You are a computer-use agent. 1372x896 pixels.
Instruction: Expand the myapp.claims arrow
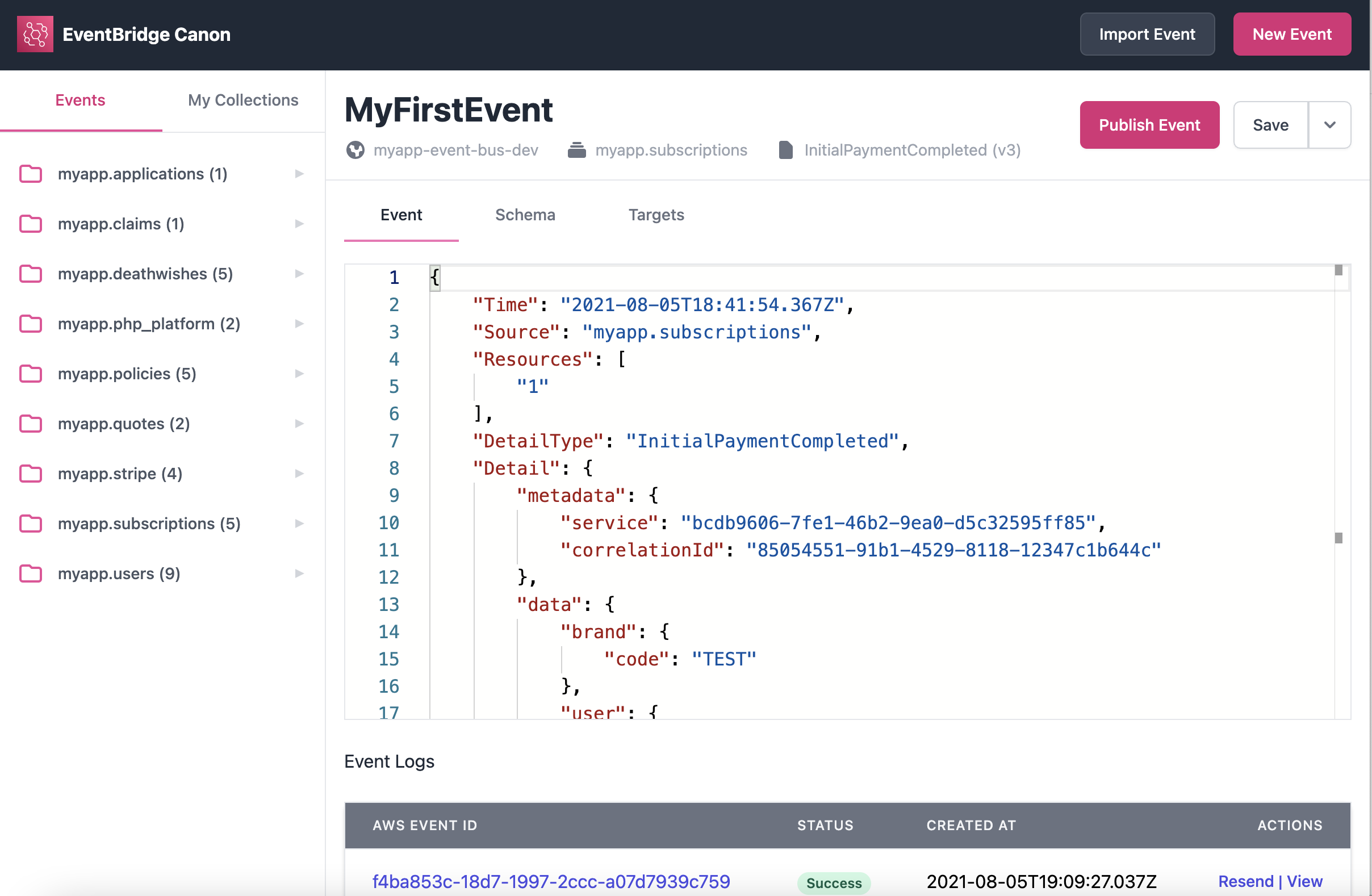coord(299,224)
